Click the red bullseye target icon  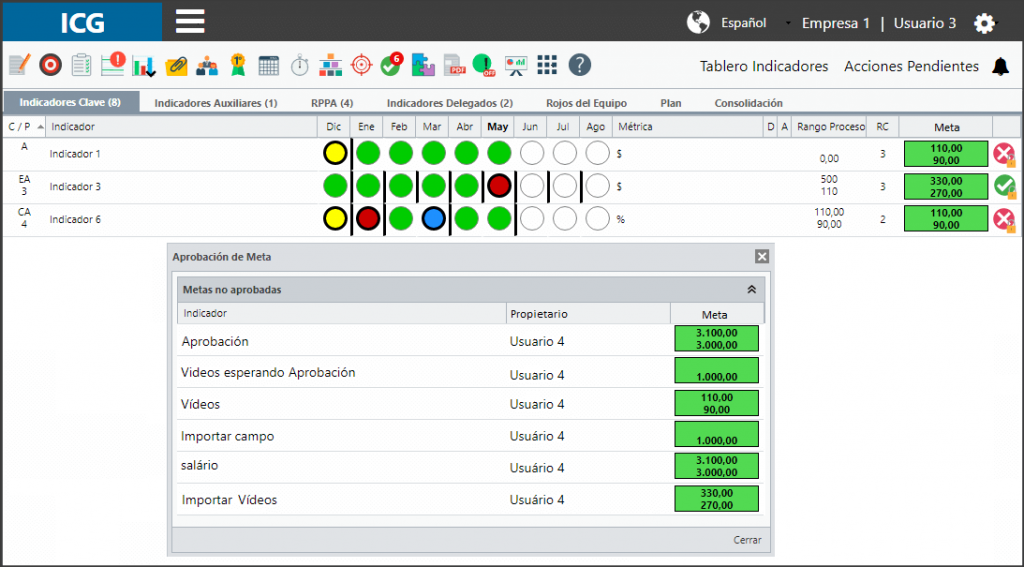50,65
